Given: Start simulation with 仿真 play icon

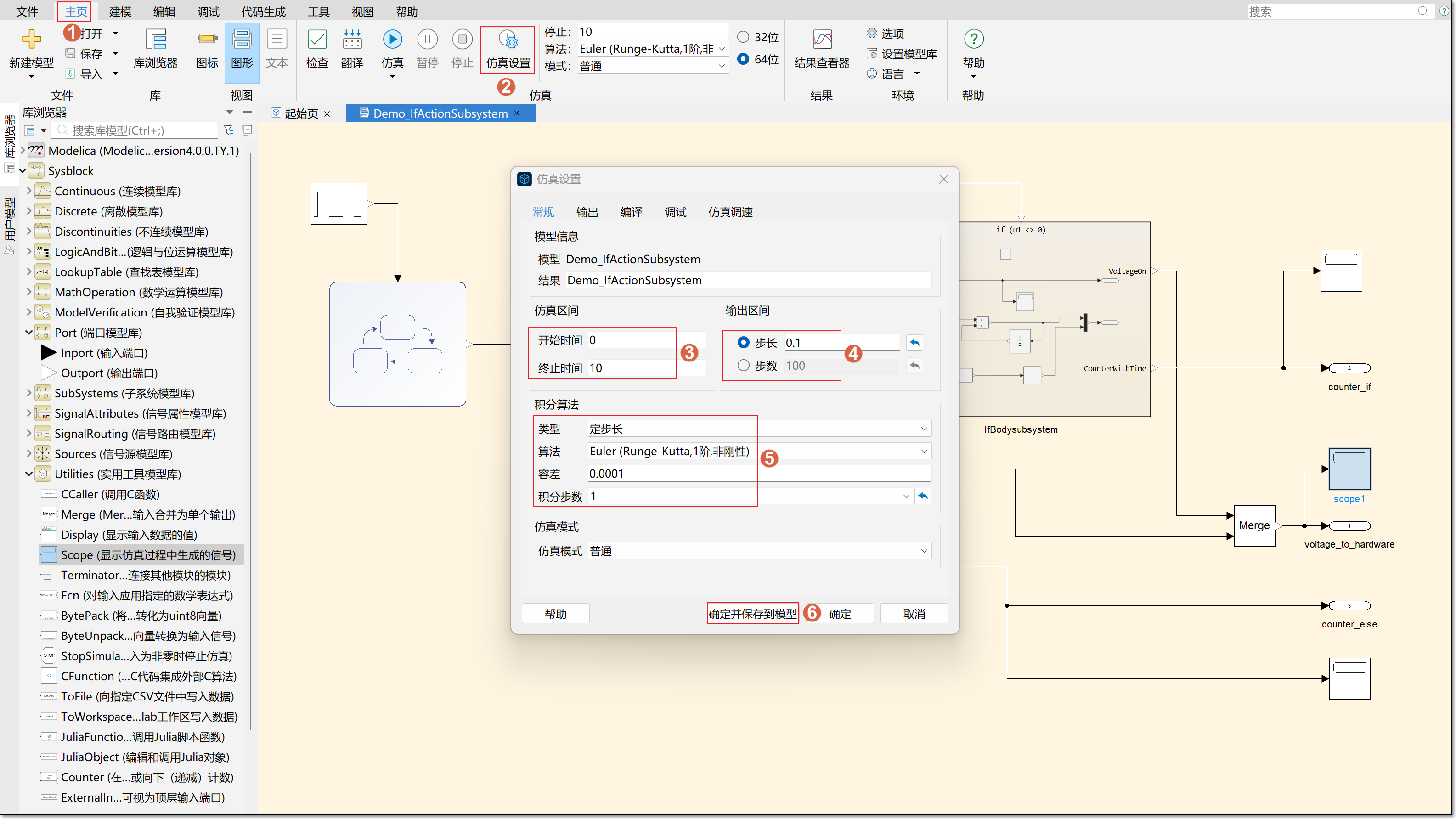Looking at the screenshot, I should pos(392,40).
